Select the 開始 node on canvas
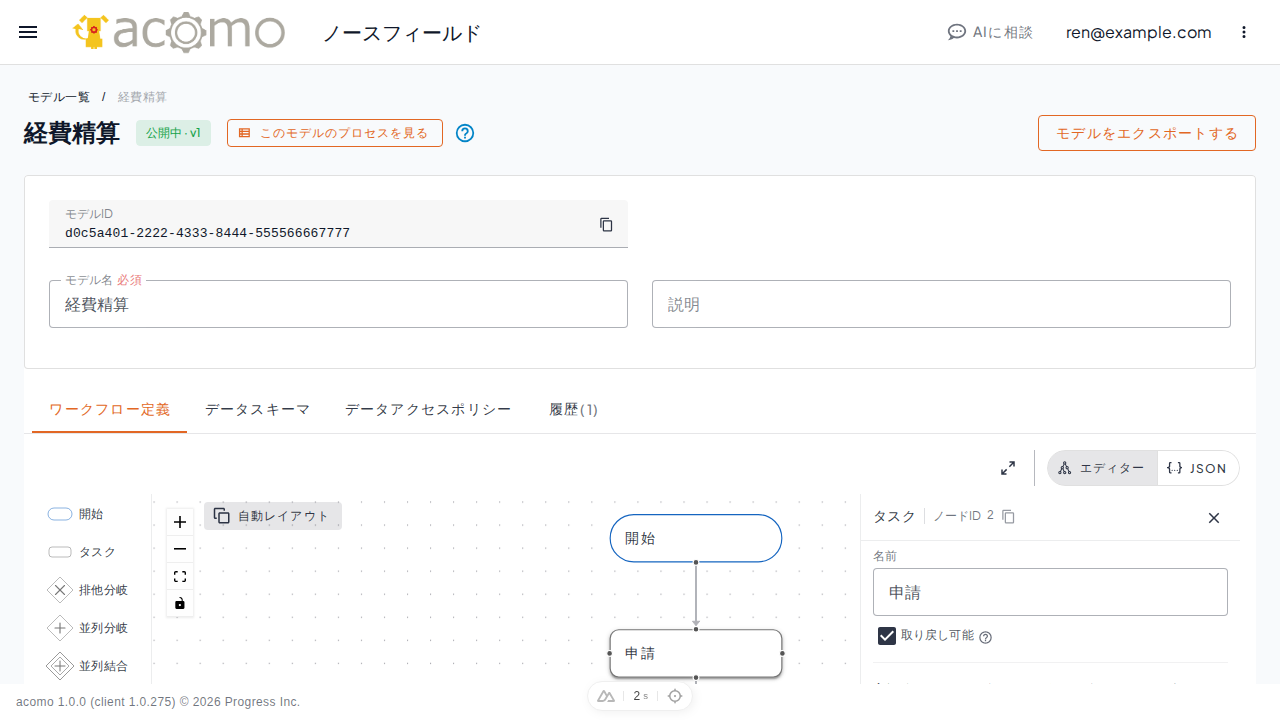Screen dimensions: 1280x720 click(696, 538)
